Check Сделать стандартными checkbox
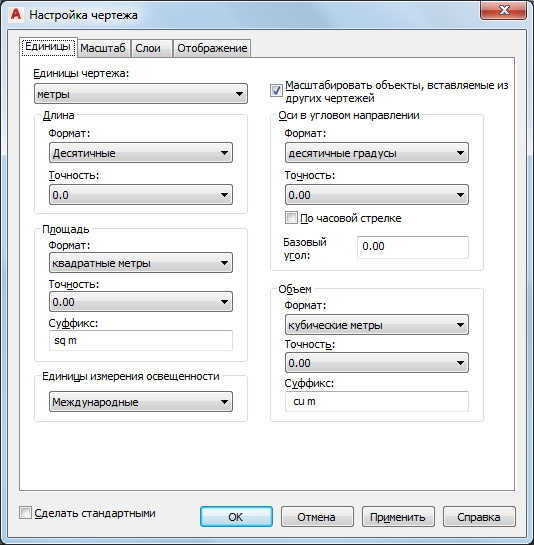The height and width of the screenshot is (545, 534). point(25,513)
